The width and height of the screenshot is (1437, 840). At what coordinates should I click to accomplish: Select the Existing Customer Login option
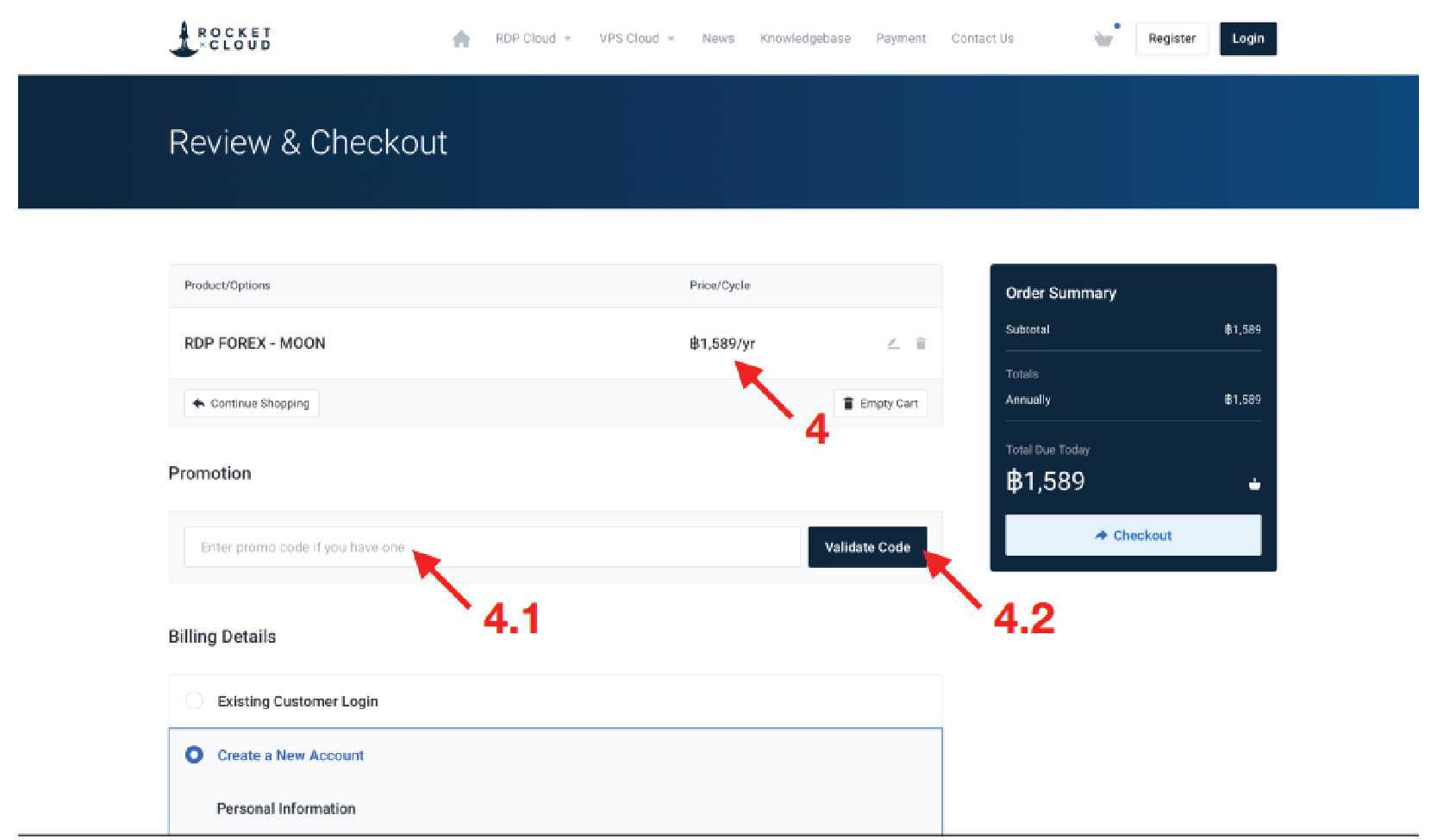[x=195, y=700]
